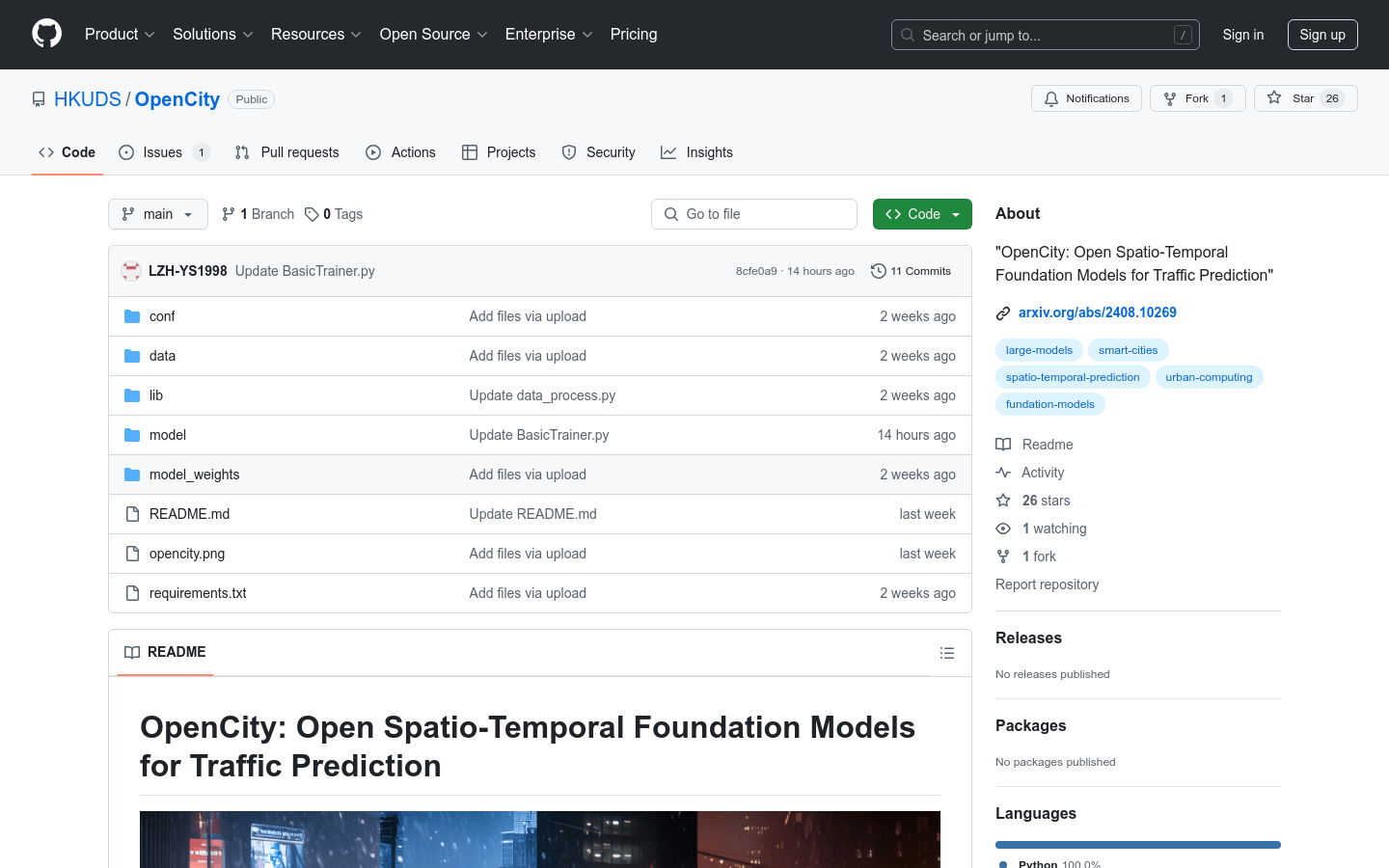
Task: Open the arxiv.org paper link
Action: coord(1097,312)
